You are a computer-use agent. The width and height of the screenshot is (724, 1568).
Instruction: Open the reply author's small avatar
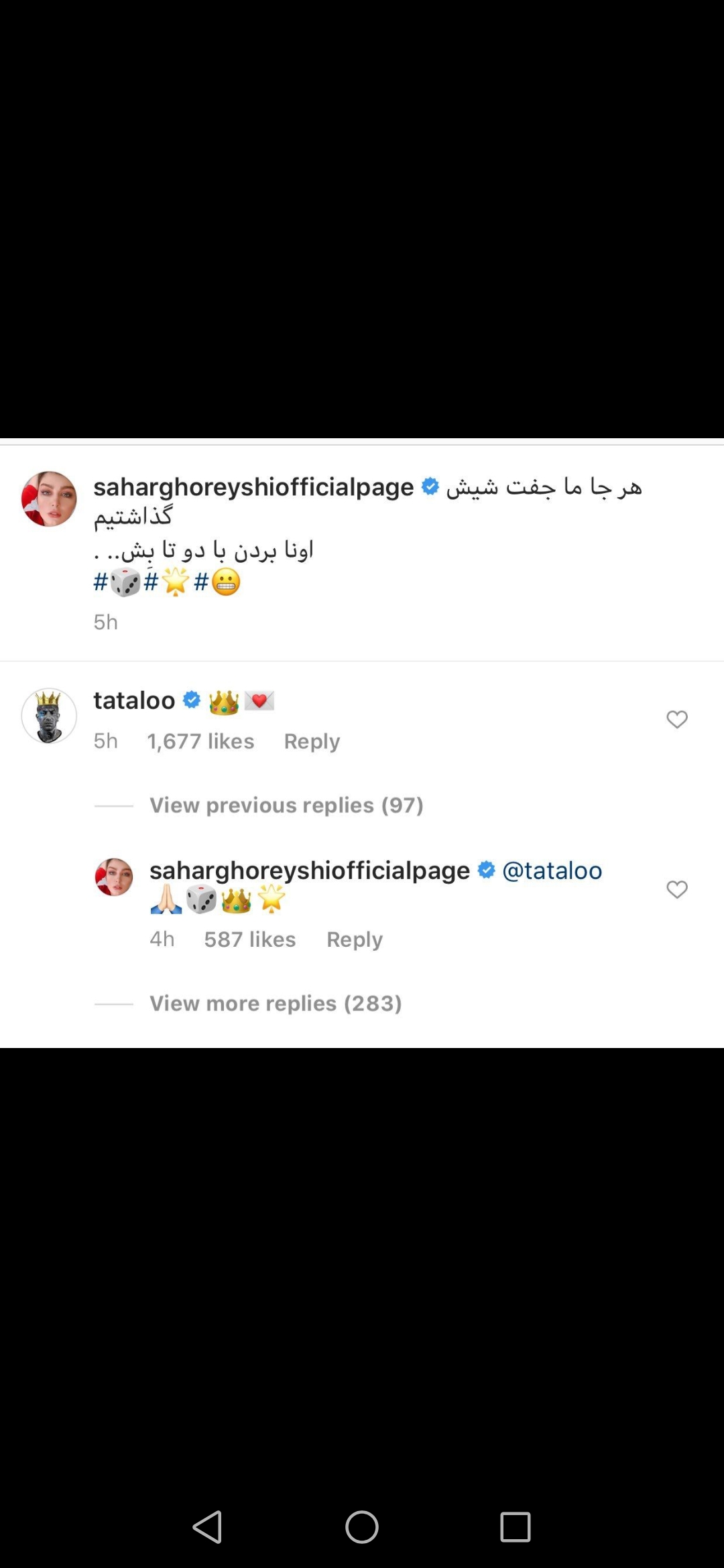114,876
